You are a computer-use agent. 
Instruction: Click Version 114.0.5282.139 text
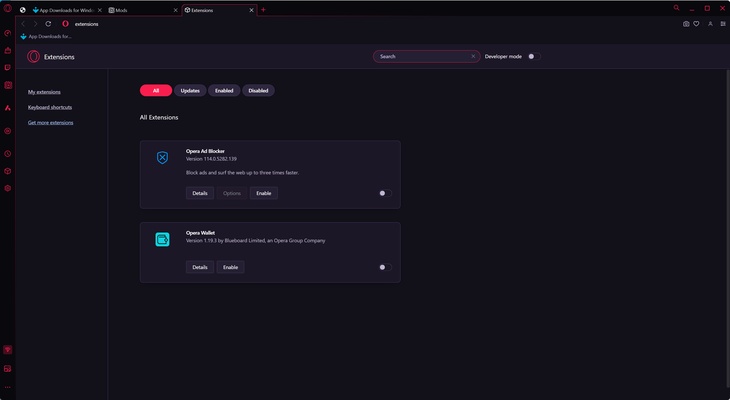point(211,159)
